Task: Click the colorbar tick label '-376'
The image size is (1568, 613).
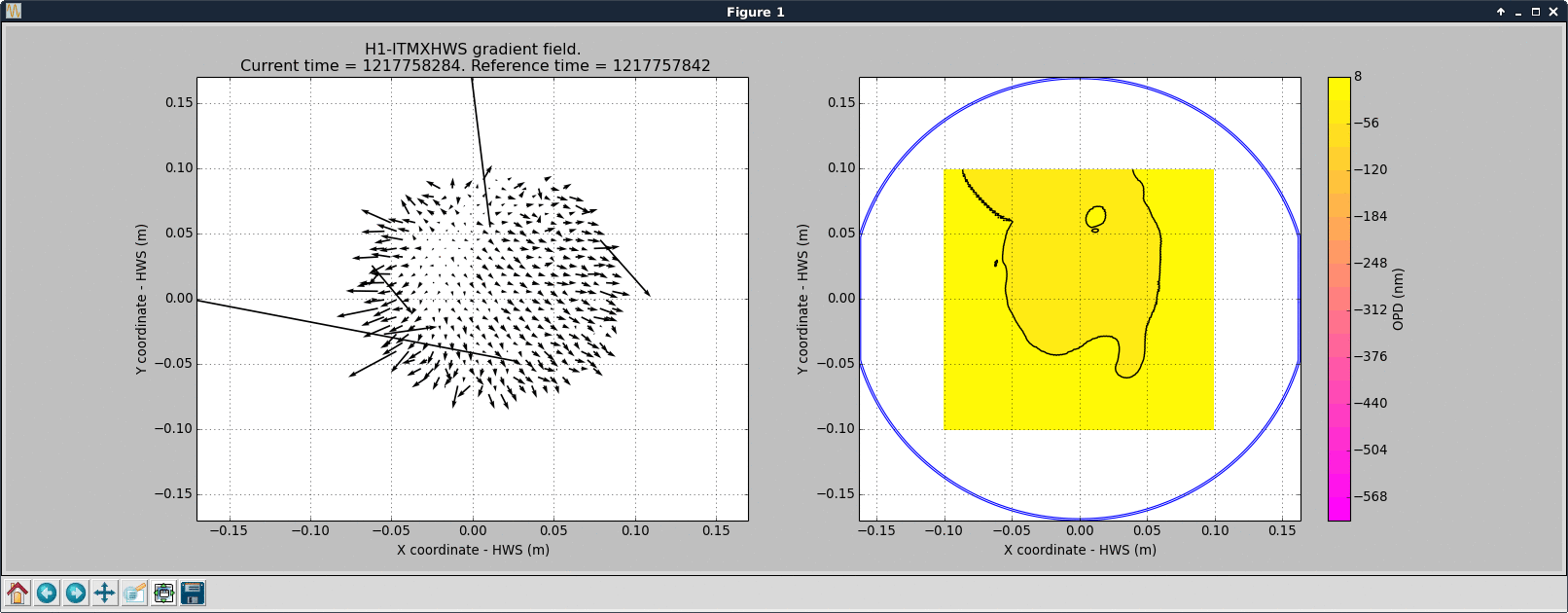Action: pos(1371,356)
